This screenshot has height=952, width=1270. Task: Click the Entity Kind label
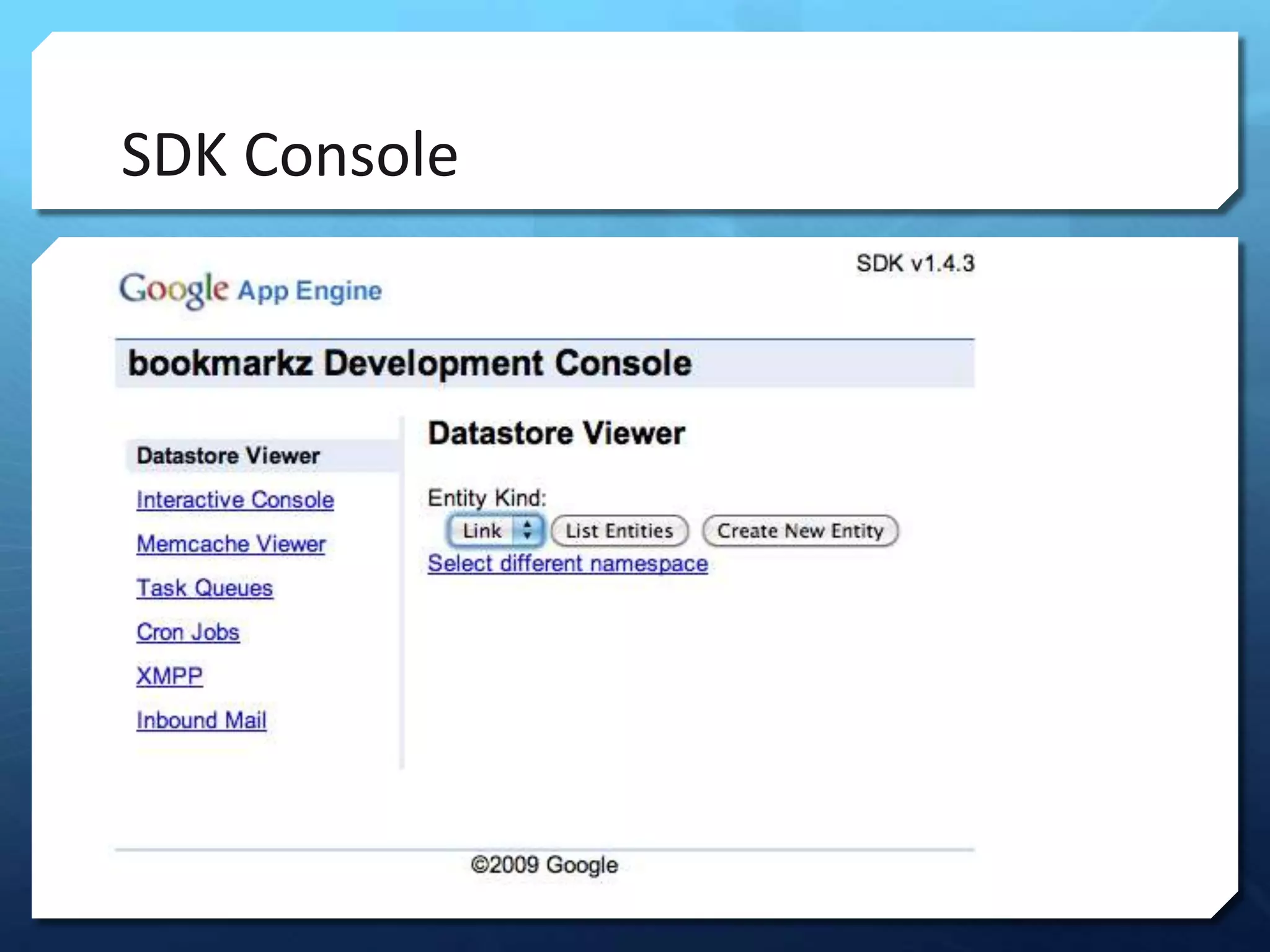[487, 498]
